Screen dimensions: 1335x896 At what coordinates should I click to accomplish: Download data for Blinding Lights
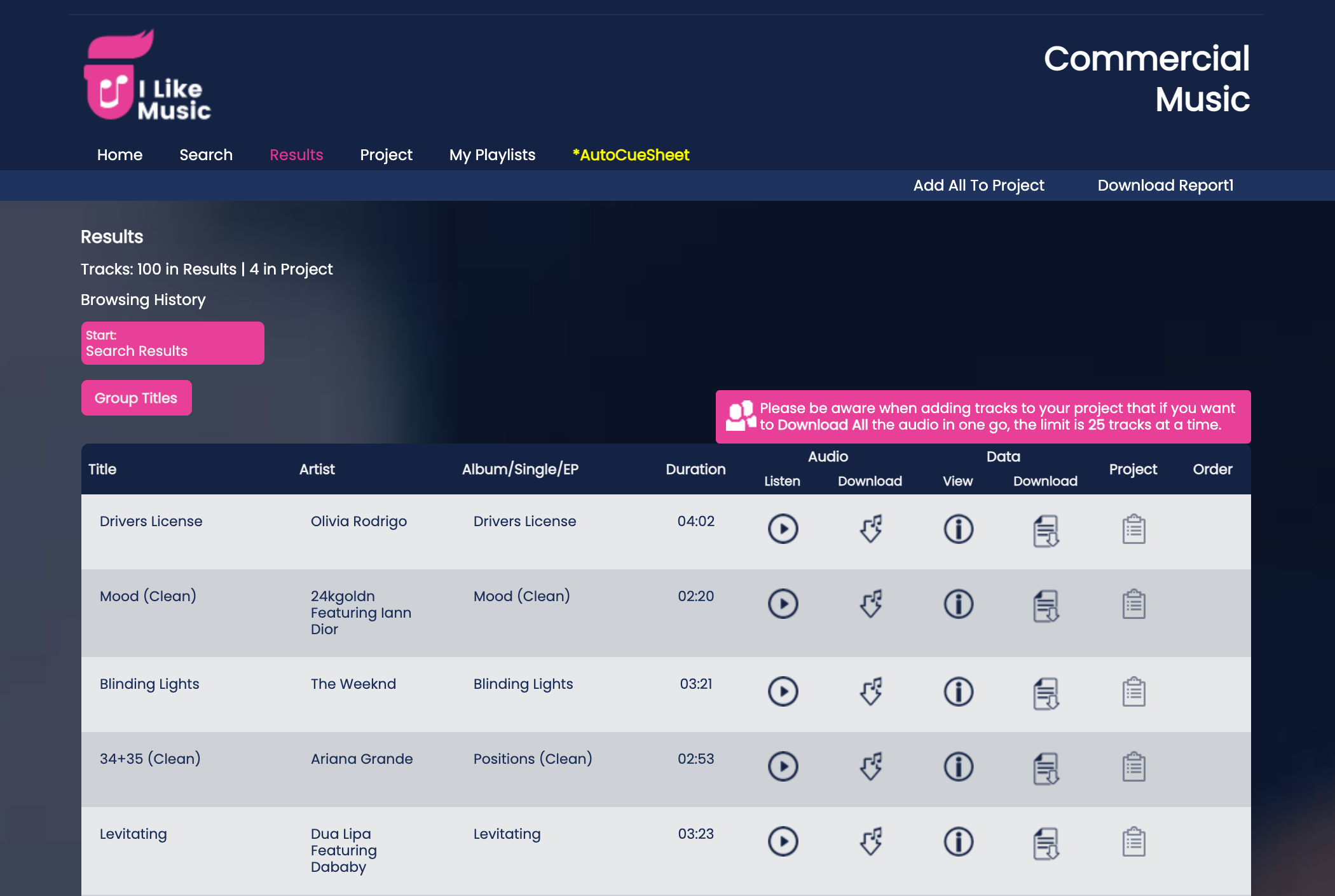tap(1046, 693)
